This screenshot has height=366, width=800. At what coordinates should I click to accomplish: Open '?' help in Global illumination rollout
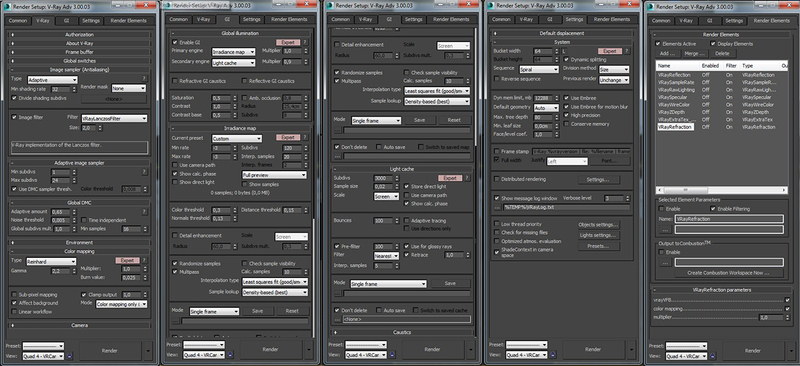click(x=305, y=42)
